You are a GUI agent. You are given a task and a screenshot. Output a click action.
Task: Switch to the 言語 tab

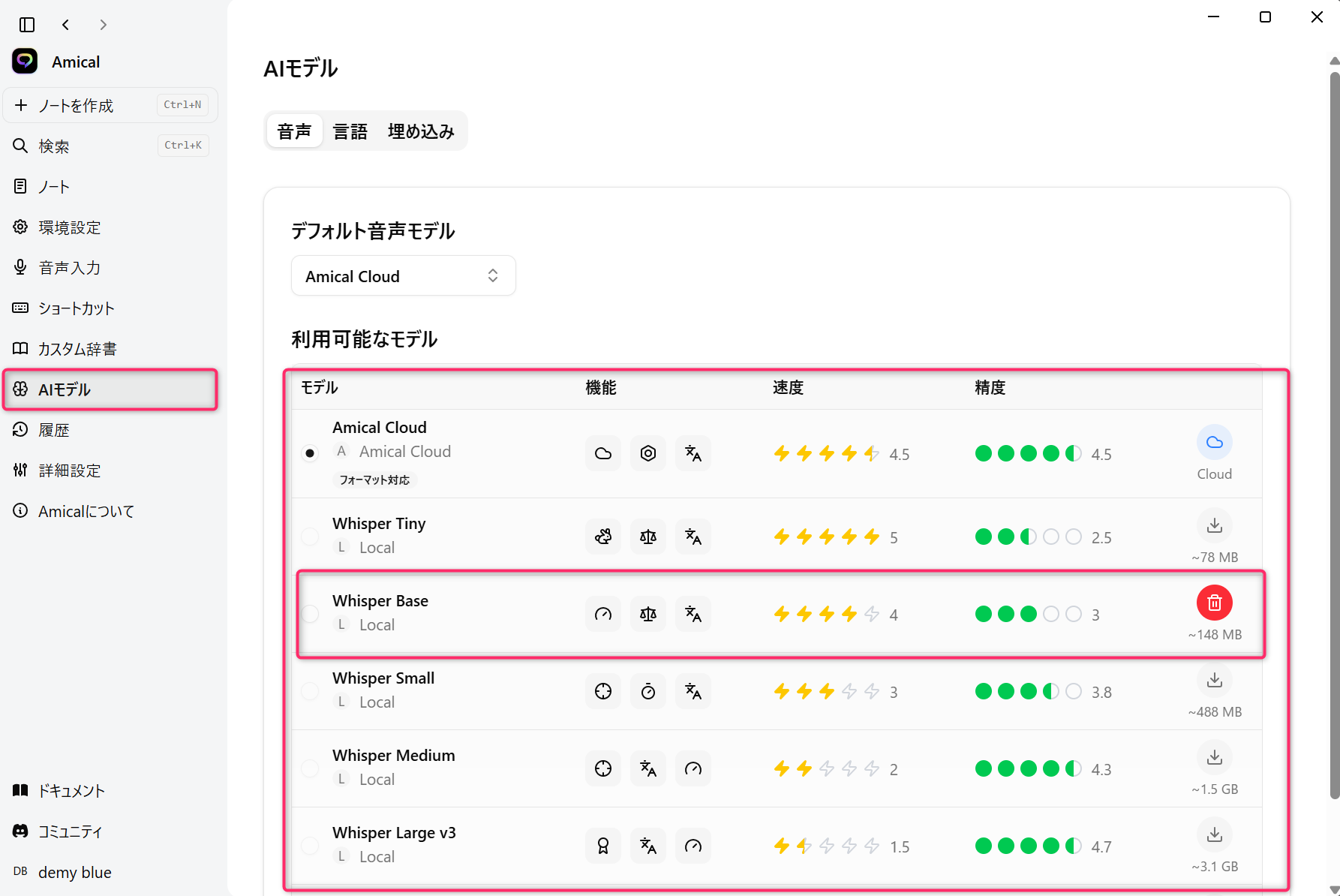[350, 132]
